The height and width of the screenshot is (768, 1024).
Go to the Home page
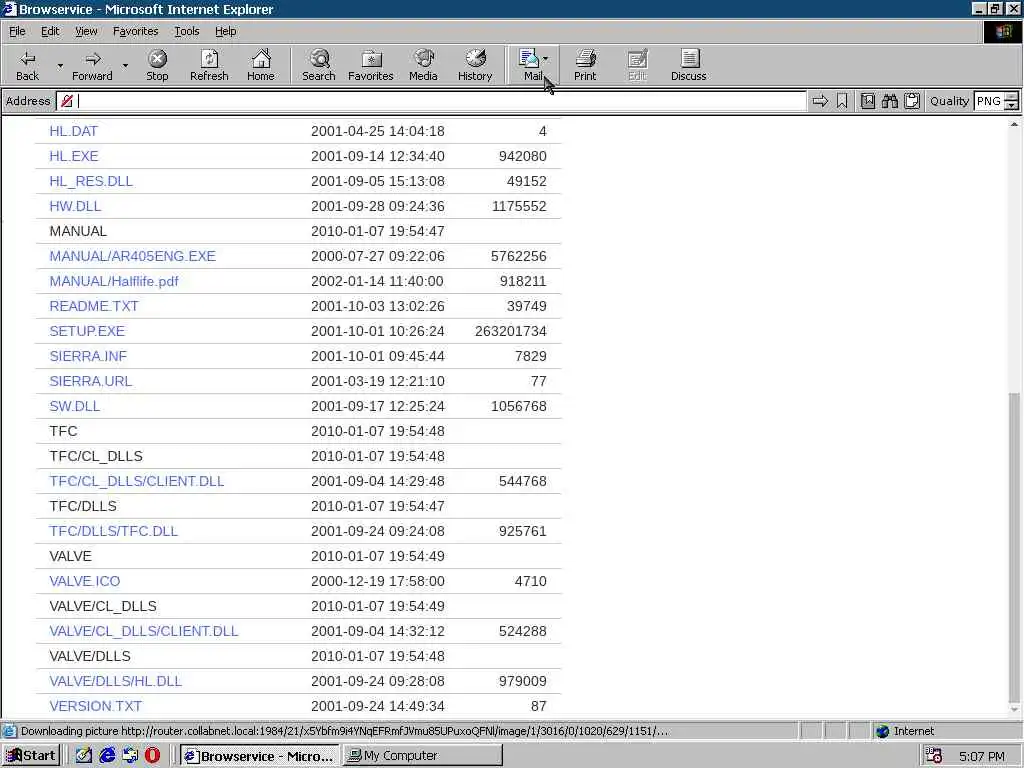click(x=261, y=65)
